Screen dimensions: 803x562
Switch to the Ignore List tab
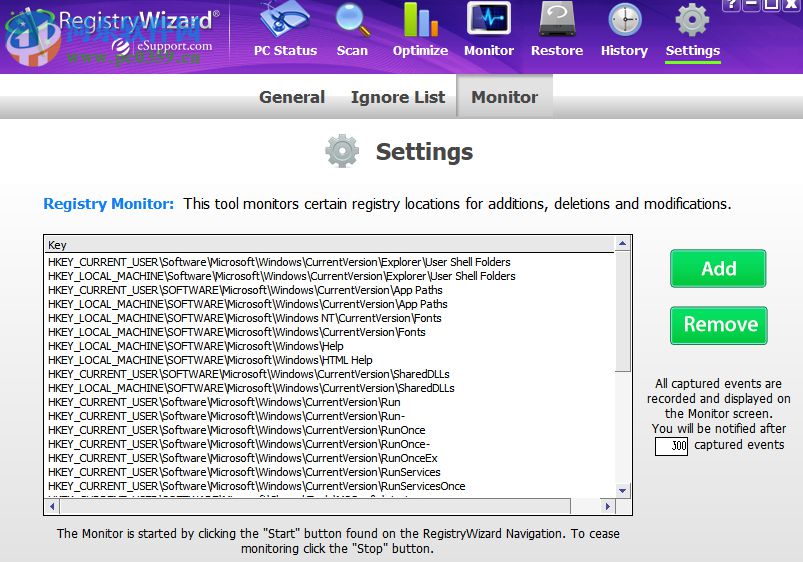[x=398, y=97]
